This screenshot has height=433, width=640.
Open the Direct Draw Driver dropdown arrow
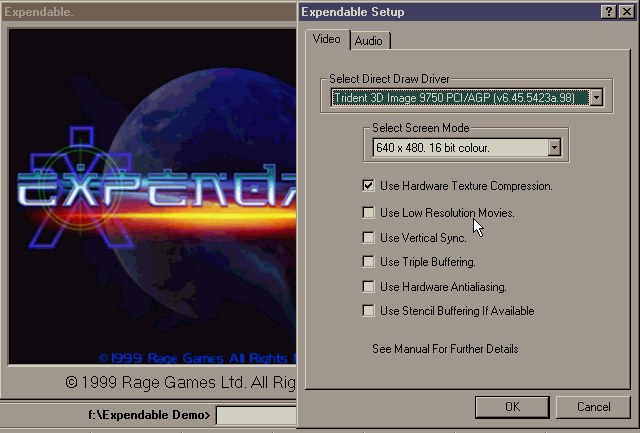[x=596, y=98]
